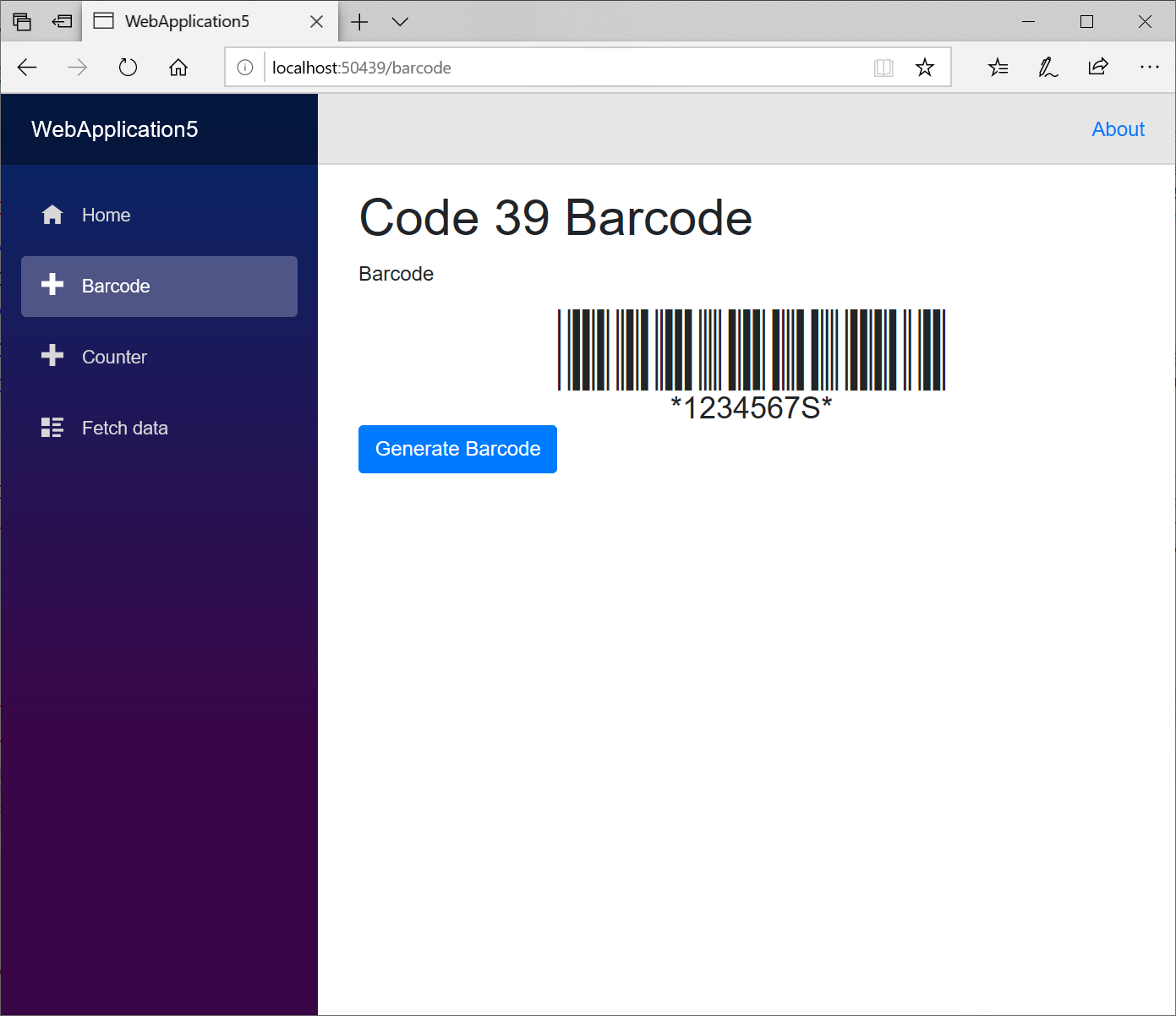Click the browser Home button
Viewport: 1176px width, 1016px height.
(178, 68)
